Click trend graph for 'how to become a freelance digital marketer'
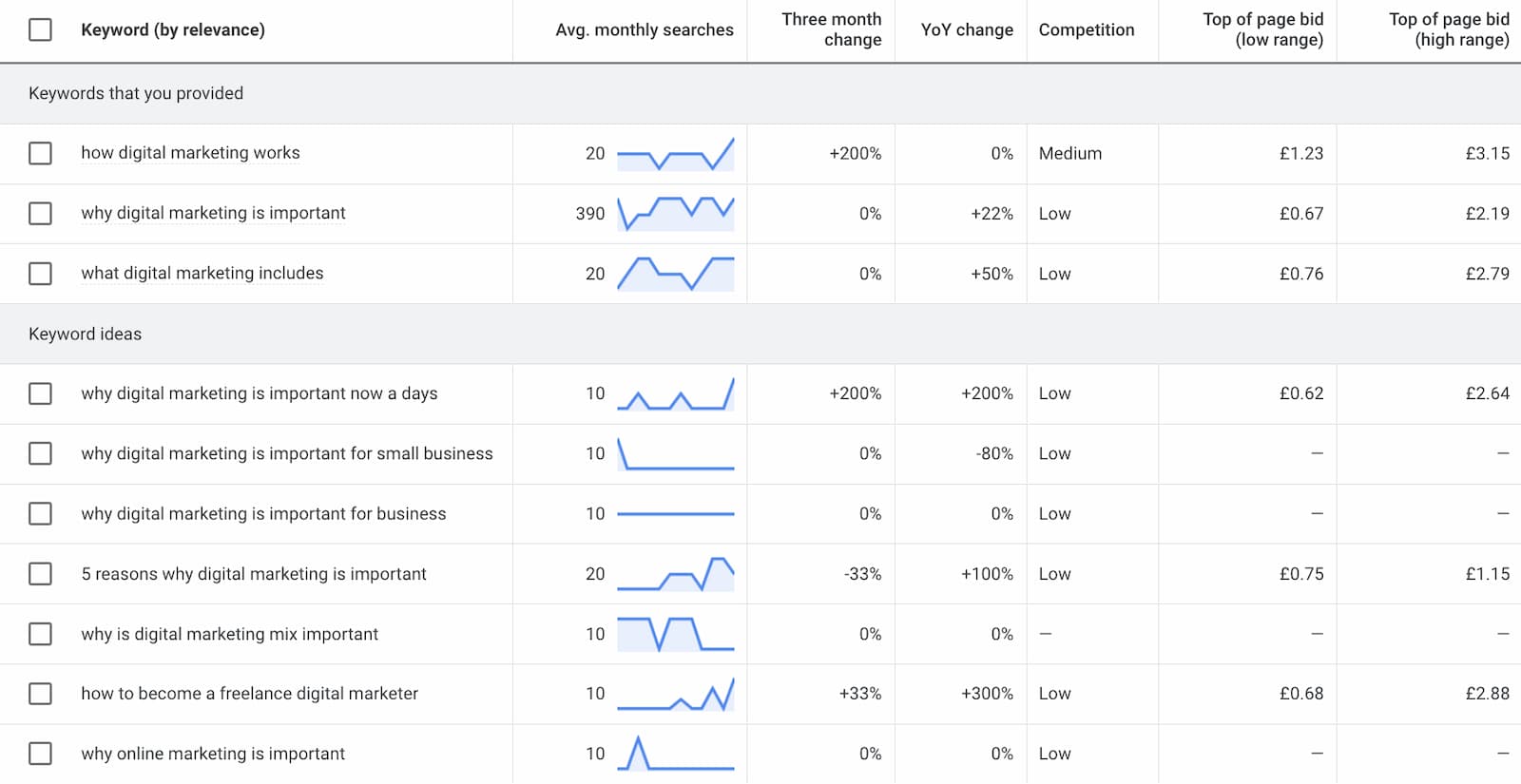 click(675, 694)
